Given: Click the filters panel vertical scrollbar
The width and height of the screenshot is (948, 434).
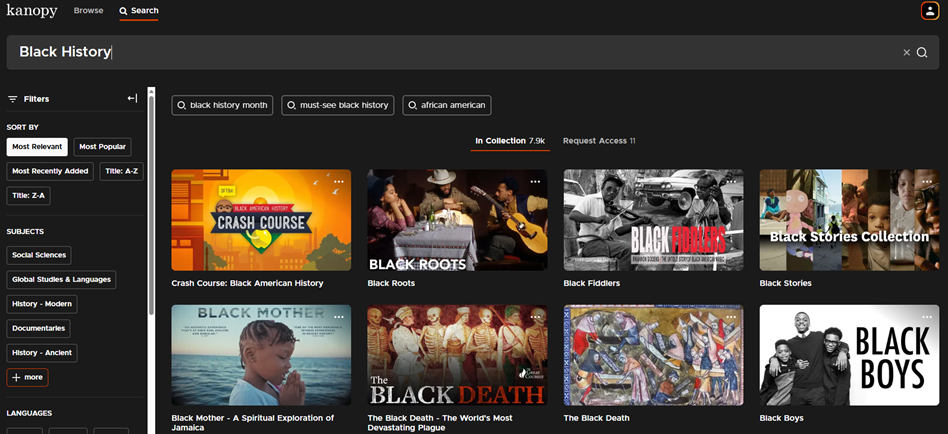Looking at the screenshot, I should coord(151,200).
